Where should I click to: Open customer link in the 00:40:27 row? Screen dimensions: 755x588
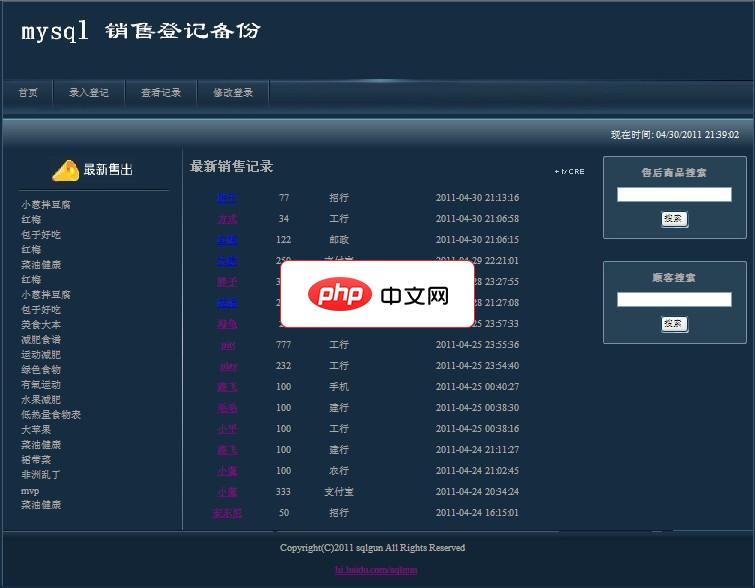tap(227, 387)
